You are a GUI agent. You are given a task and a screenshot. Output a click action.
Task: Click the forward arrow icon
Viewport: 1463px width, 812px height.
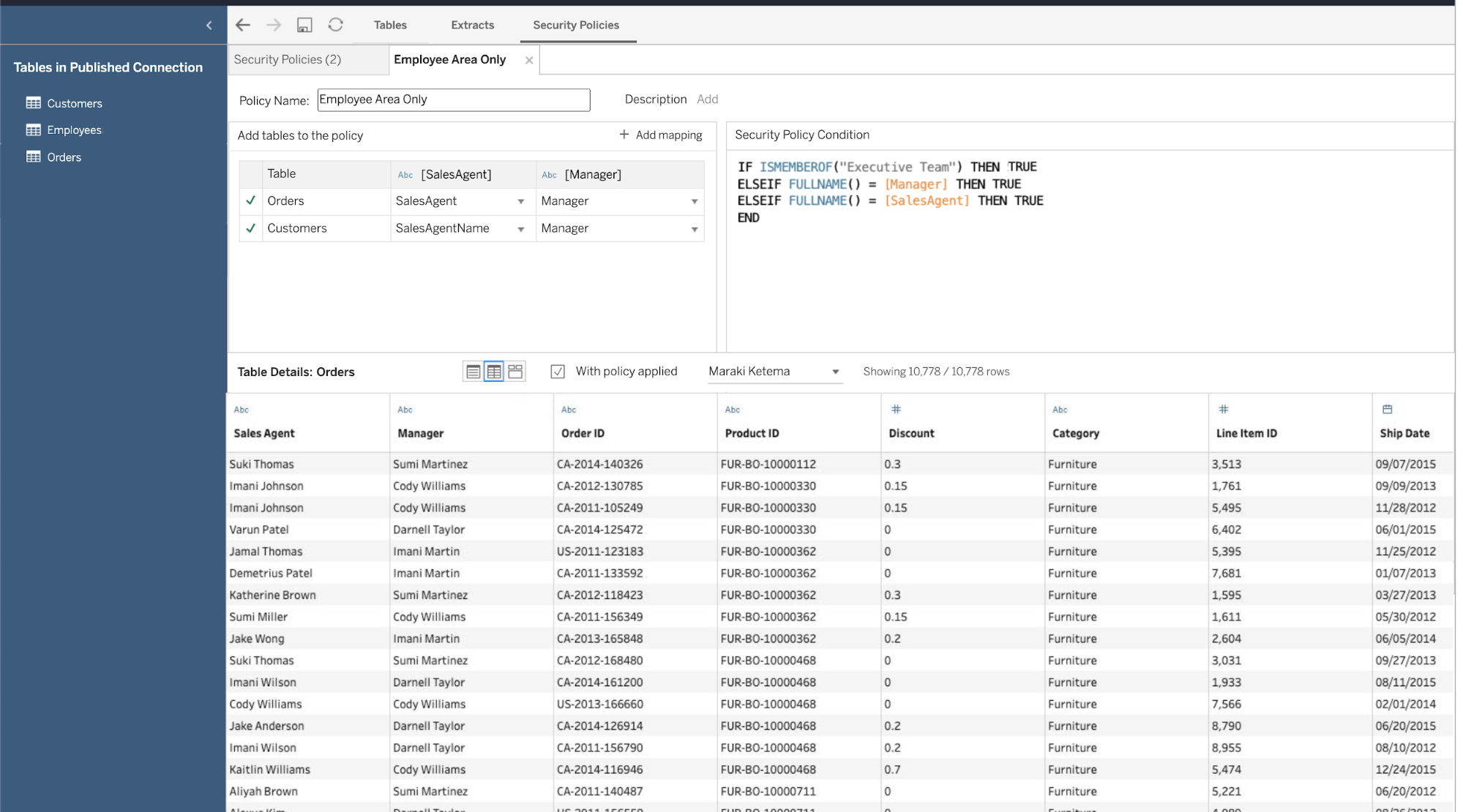[x=274, y=25]
